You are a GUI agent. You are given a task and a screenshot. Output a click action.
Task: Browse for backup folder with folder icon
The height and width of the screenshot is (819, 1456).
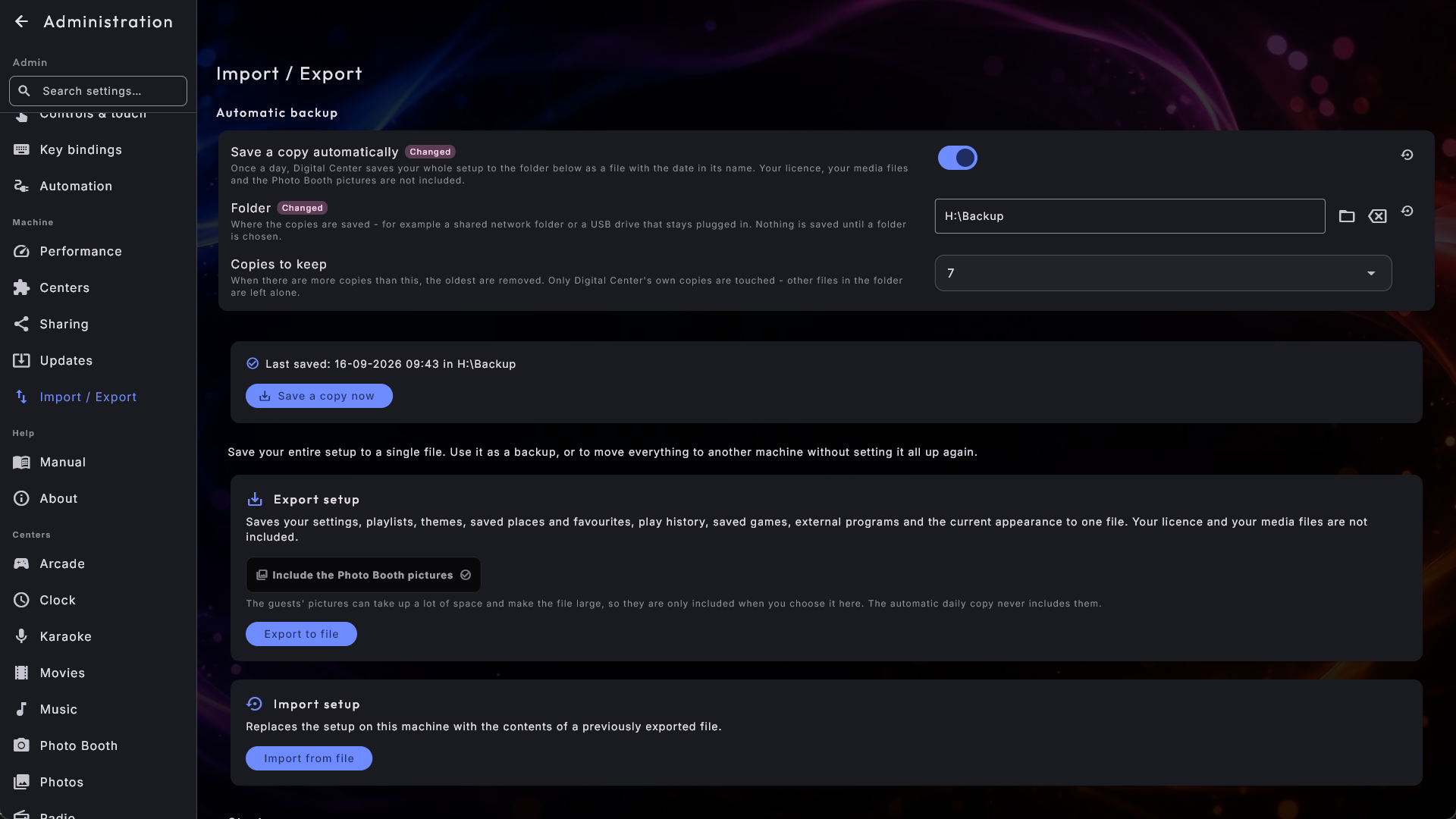click(x=1347, y=216)
